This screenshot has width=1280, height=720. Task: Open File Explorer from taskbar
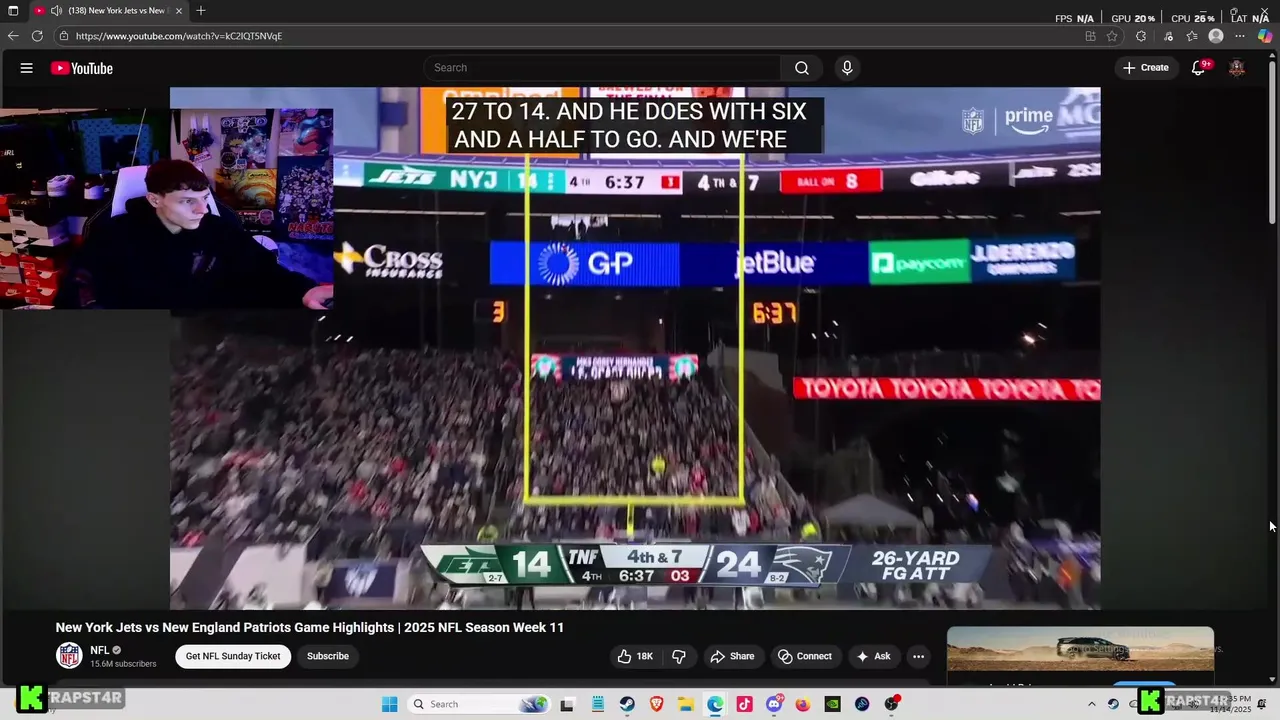pos(686,704)
